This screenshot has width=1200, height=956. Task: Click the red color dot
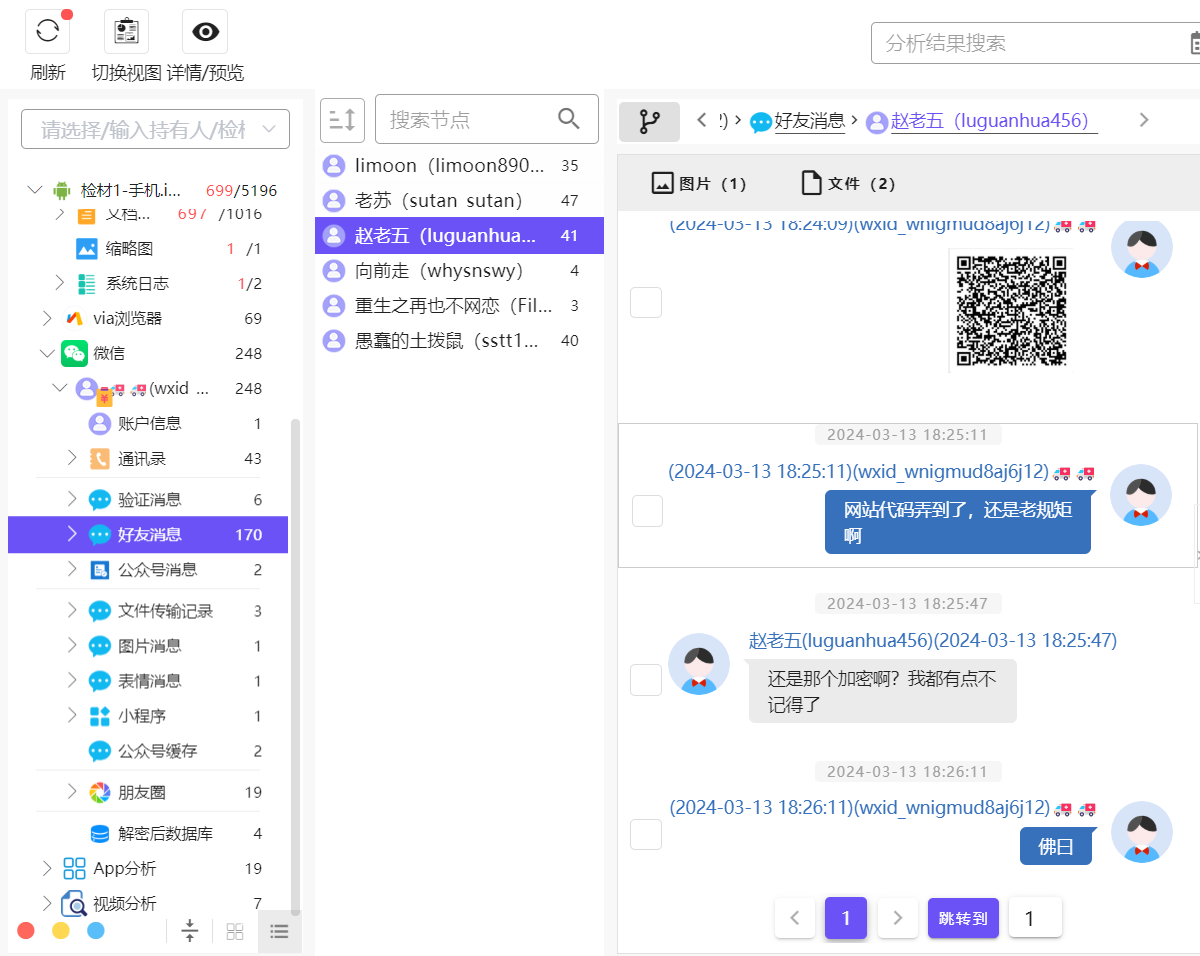click(26, 930)
